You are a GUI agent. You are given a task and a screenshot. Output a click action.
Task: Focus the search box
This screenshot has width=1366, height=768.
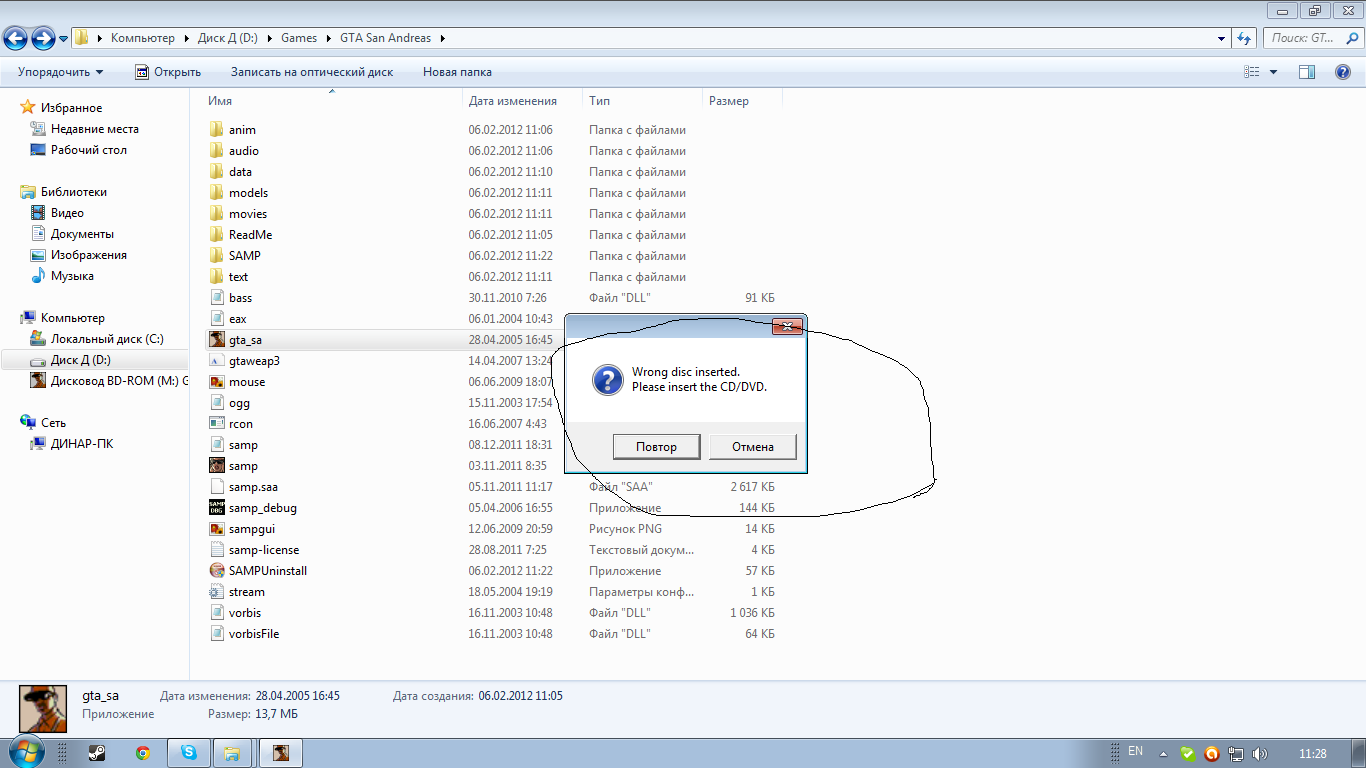[x=1311, y=38]
